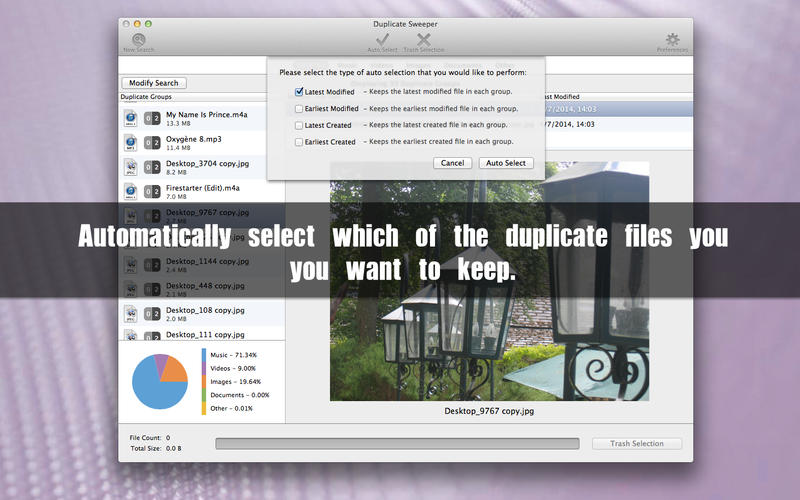
Task: Click the Trash Selection X toolbar icon
Action: pyautogui.click(x=424, y=40)
